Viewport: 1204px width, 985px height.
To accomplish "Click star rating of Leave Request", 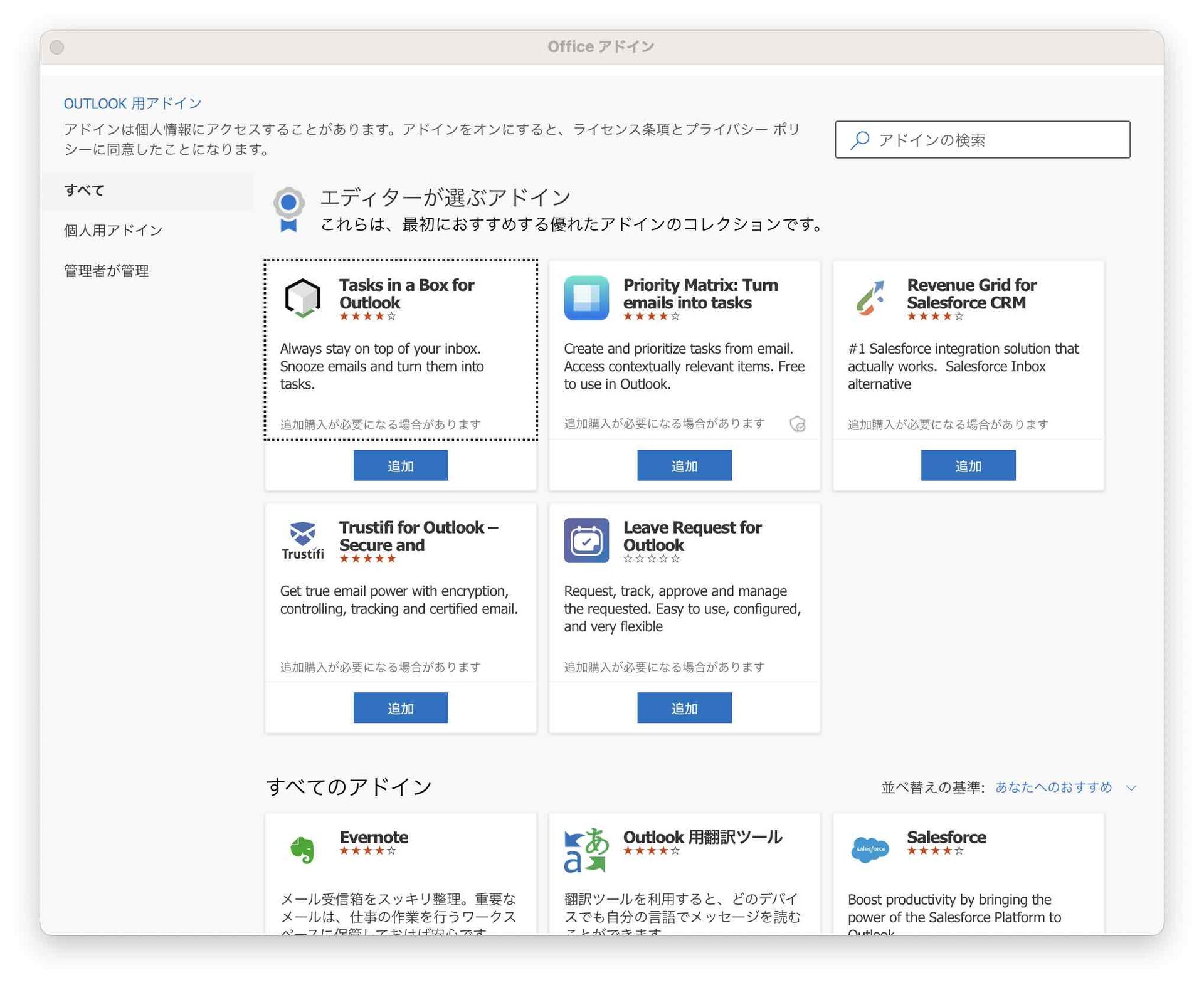I will 652,559.
